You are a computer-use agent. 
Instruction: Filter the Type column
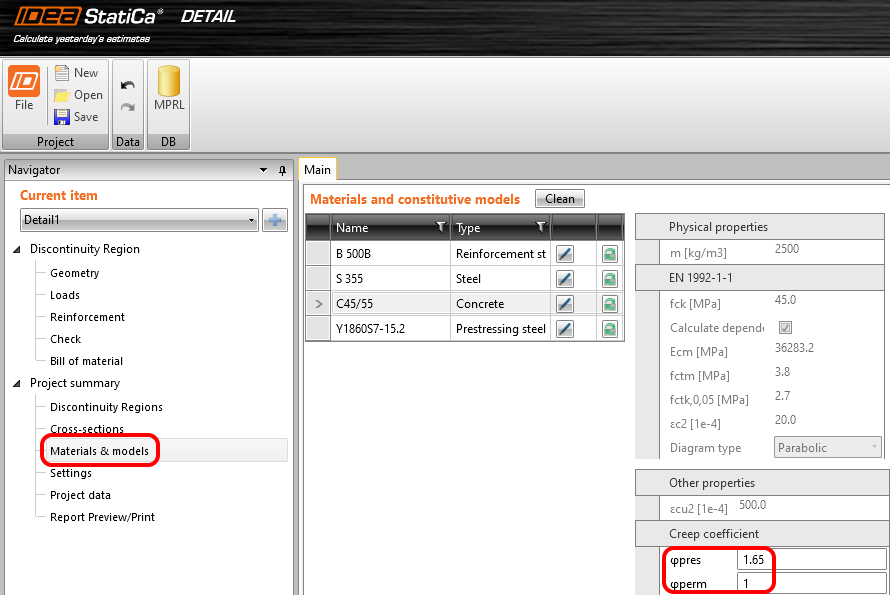coord(541,228)
